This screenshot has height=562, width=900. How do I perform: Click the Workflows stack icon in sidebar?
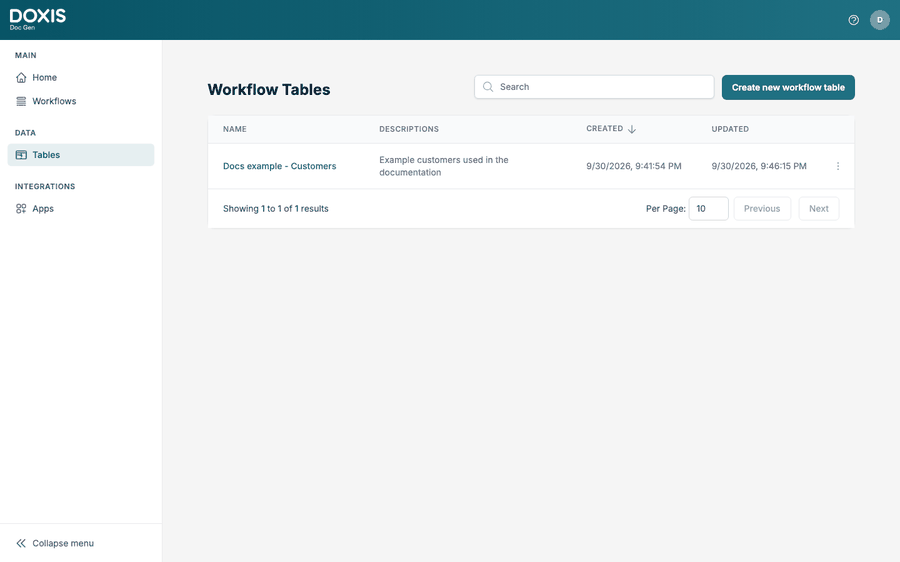point(21,101)
